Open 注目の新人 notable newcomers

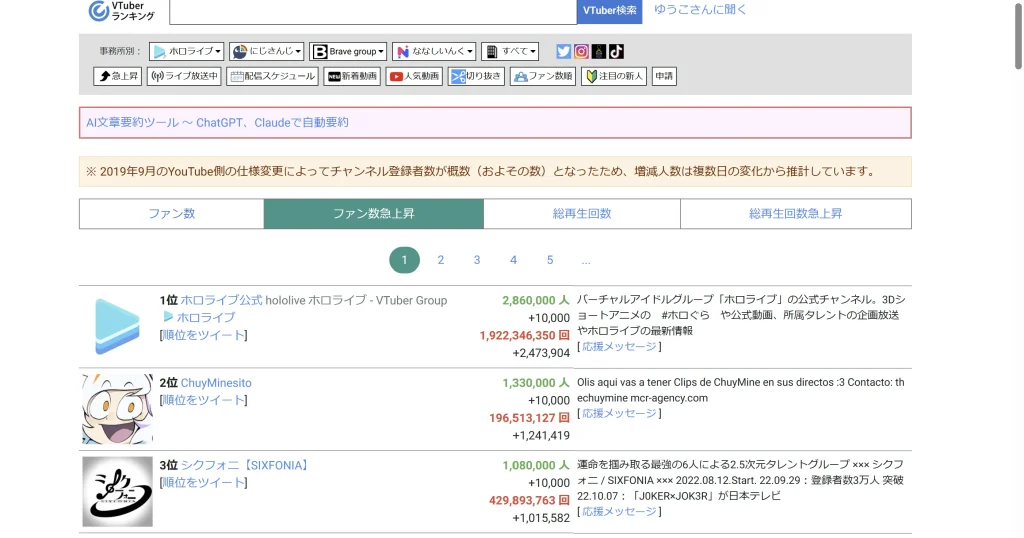click(614, 76)
